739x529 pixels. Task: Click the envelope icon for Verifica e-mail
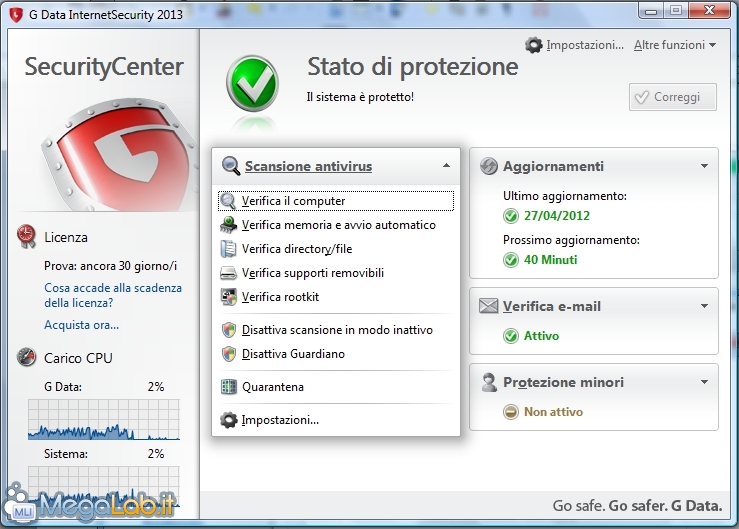pos(488,306)
